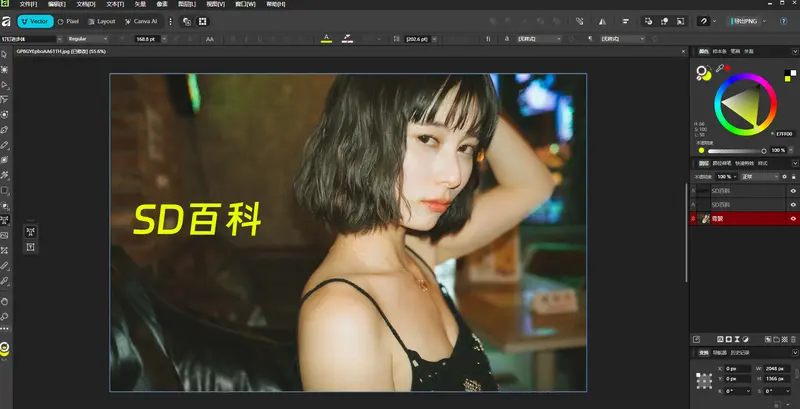Select the Move tool in the left toolbar
800x409 pixels.
[5, 54]
